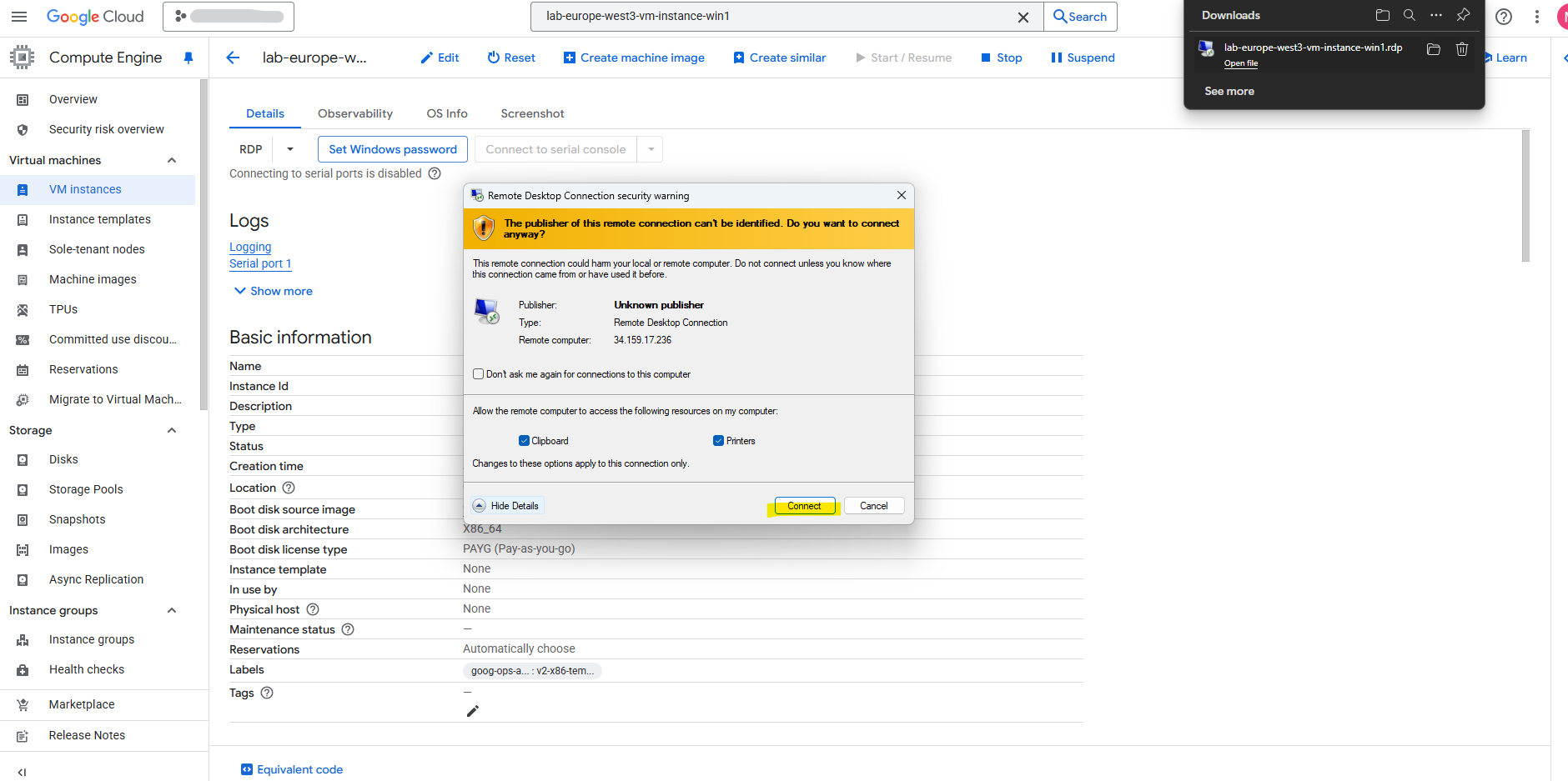This screenshot has height=781, width=1568.
Task: Click See more in Downloads
Action: click(1229, 91)
